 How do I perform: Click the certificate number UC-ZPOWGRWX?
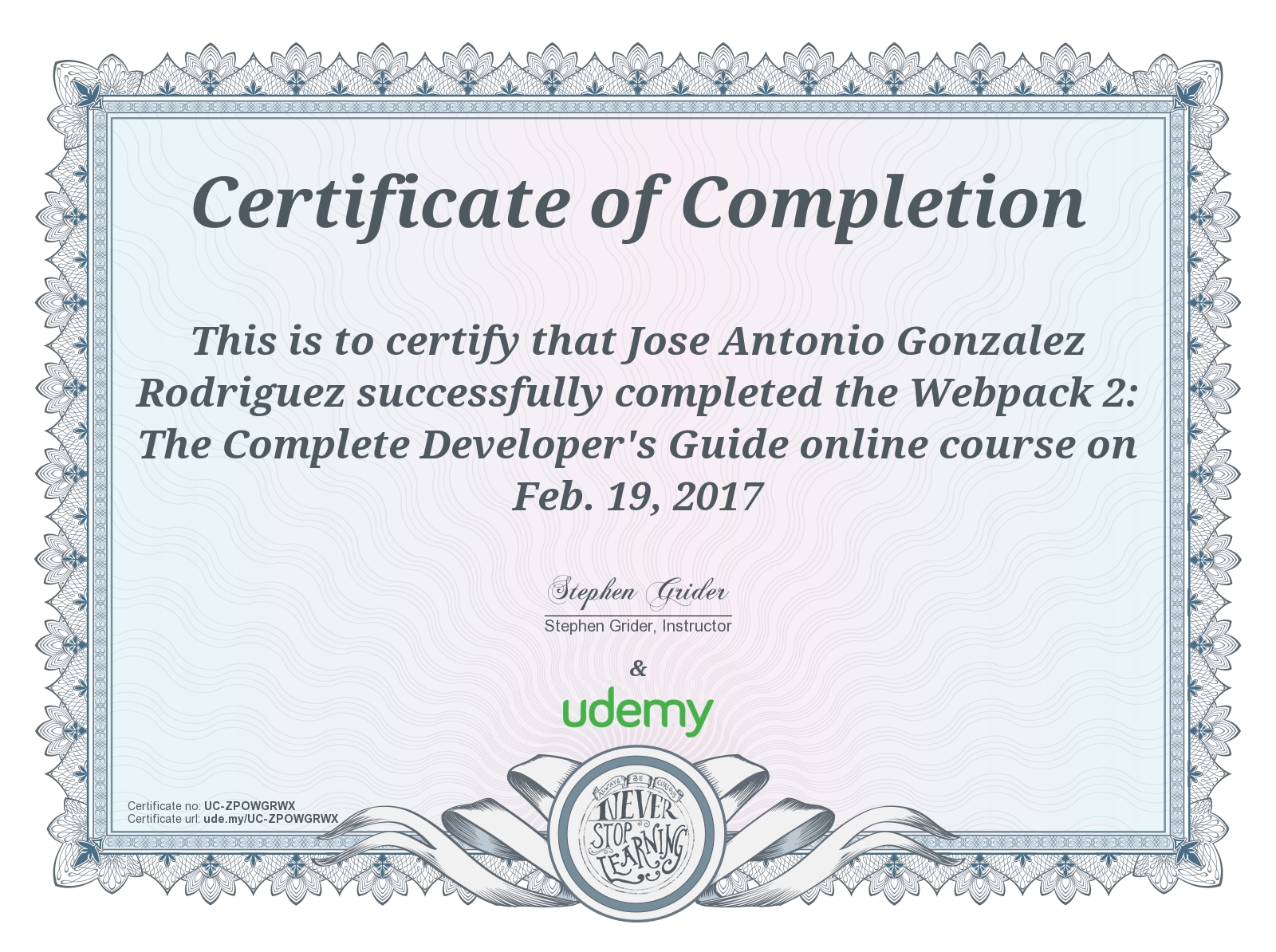(250, 806)
